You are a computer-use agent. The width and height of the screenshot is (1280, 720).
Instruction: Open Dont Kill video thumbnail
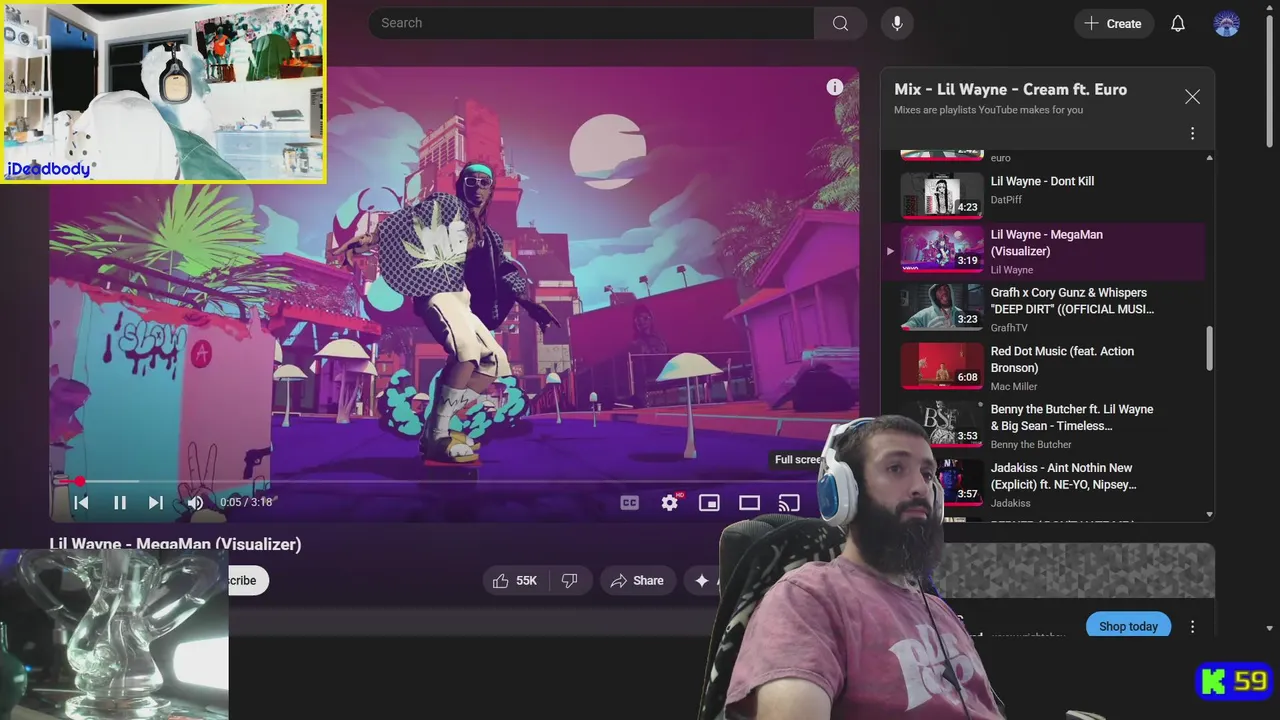click(942, 194)
